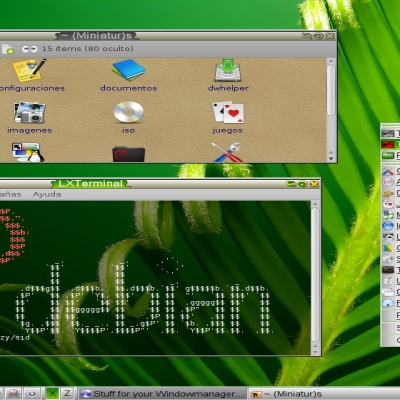
Task: Click the playing cards icon in side menu
Action: pos(388,204)
